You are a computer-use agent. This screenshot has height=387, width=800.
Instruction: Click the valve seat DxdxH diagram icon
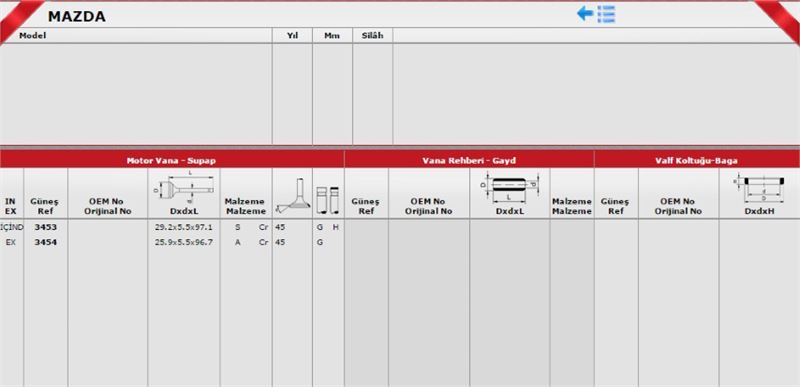click(759, 188)
